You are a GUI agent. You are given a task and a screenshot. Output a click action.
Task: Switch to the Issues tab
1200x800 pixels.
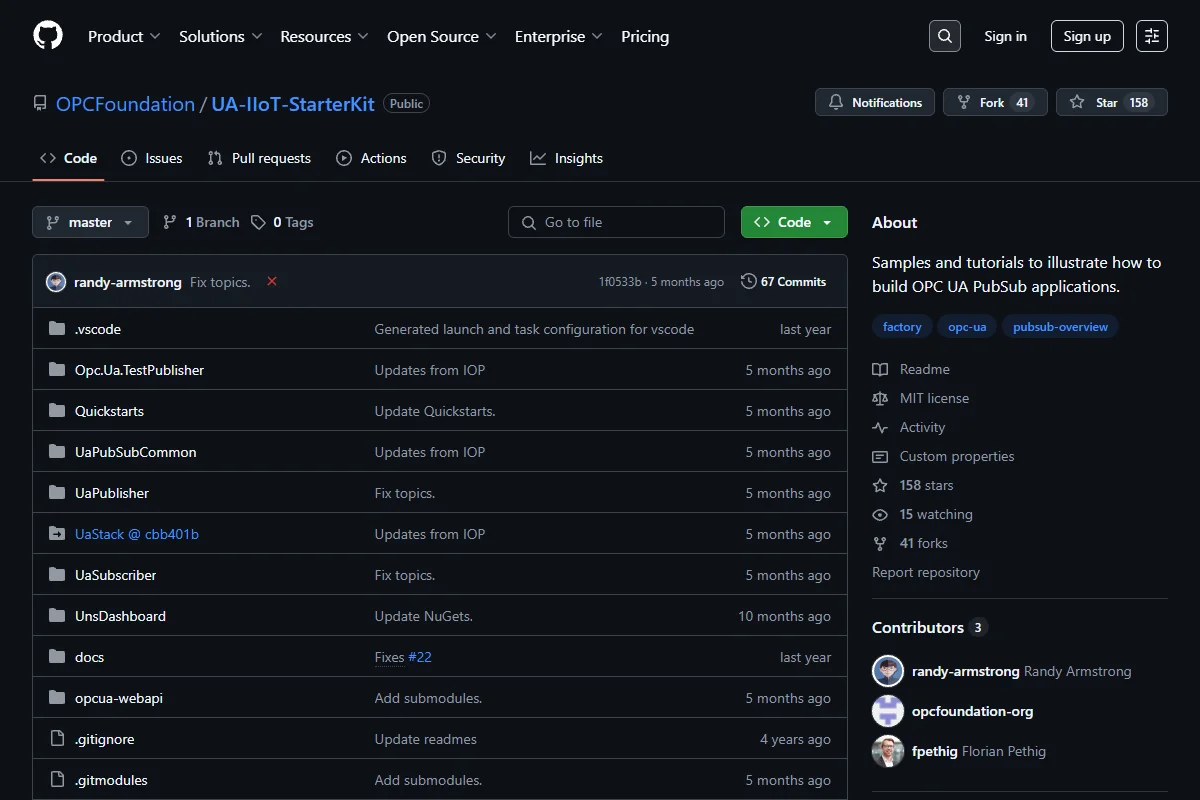pyautogui.click(x=152, y=158)
